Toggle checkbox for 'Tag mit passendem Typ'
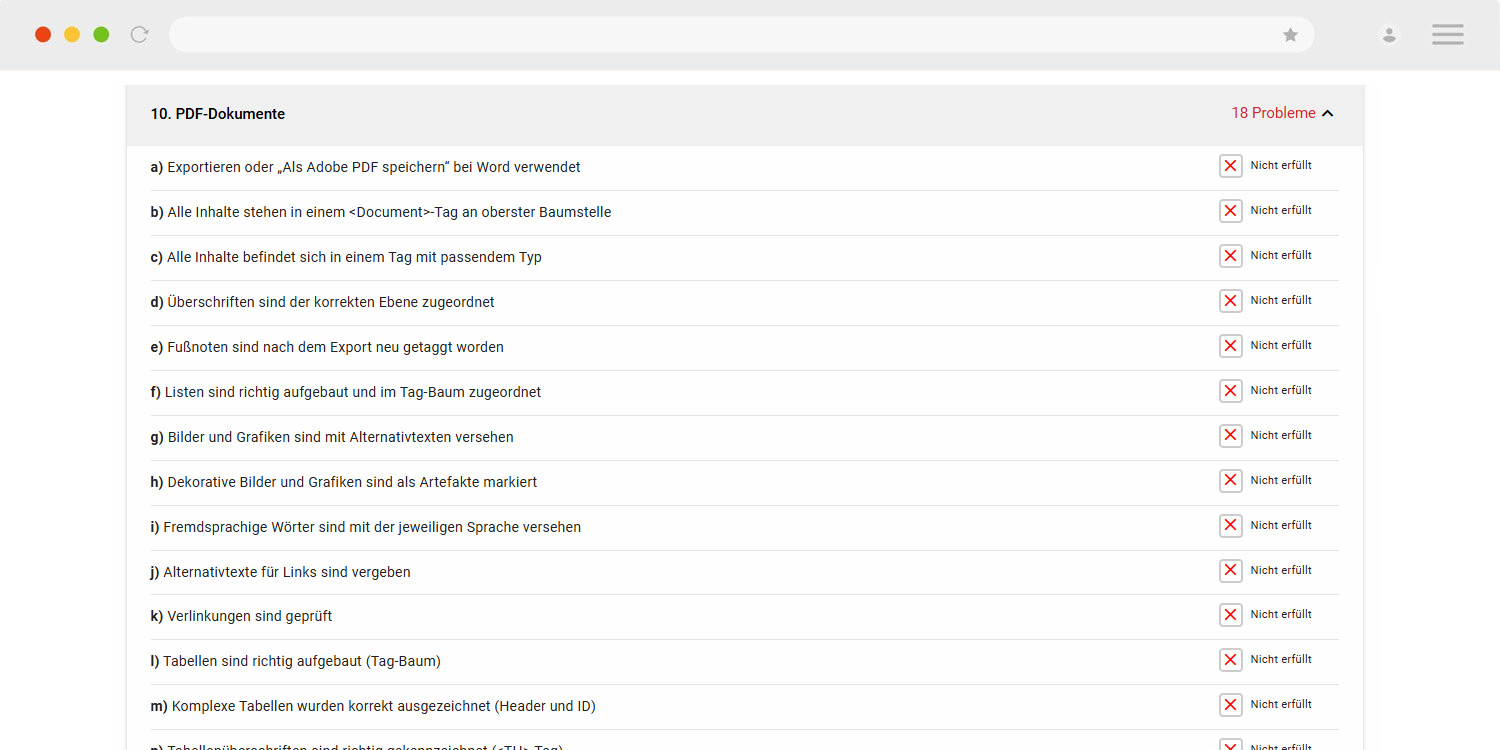Screen dimensions: 1500x750 tap(1231, 256)
